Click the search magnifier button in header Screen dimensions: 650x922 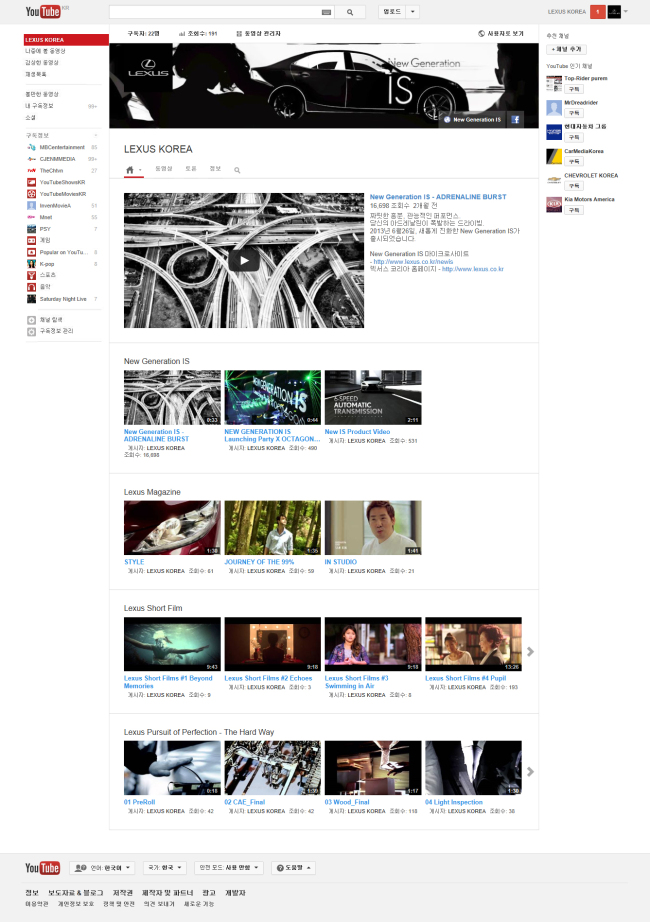(350, 12)
